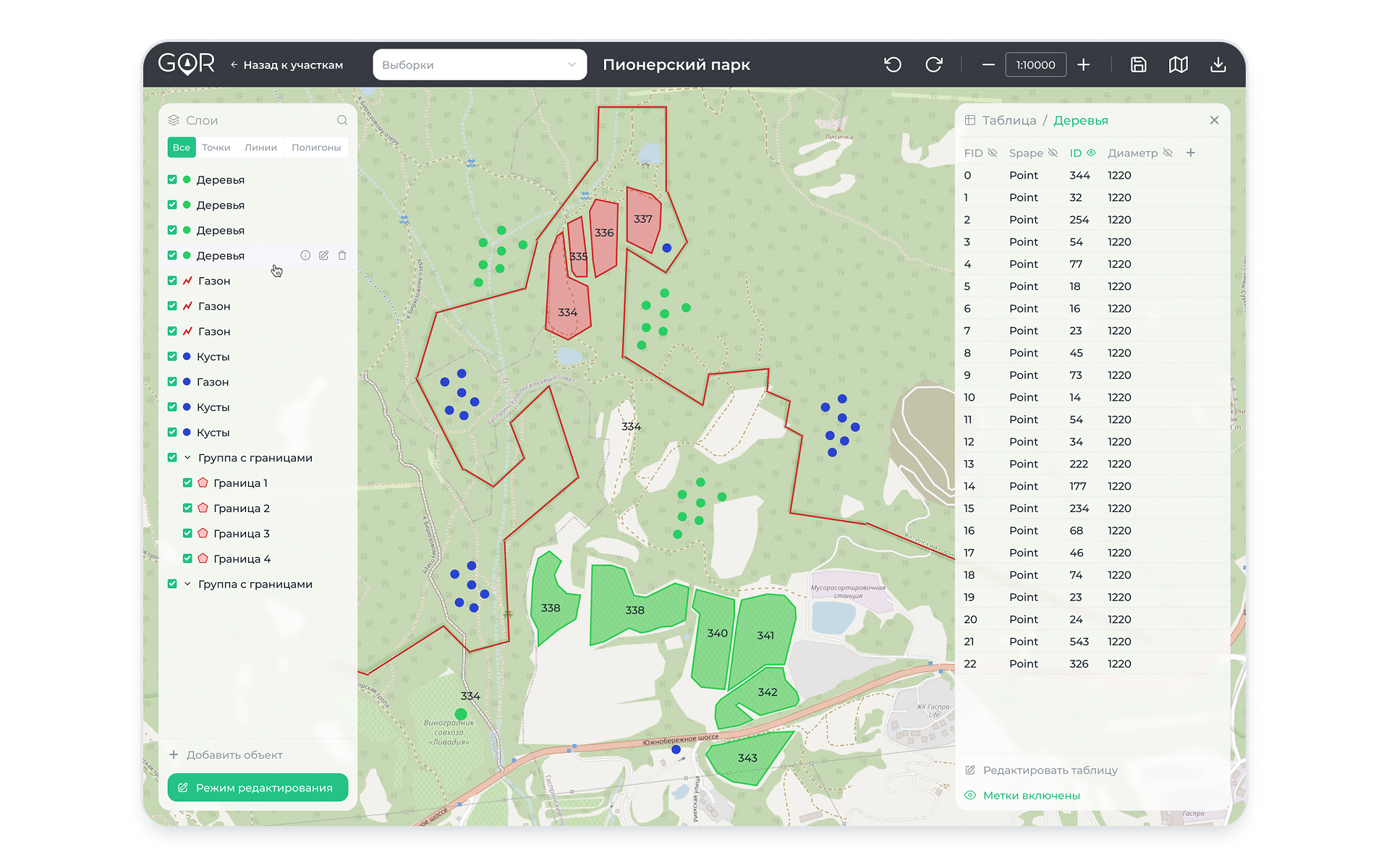Select the Полигоны layer filter tab

[x=316, y=148]
